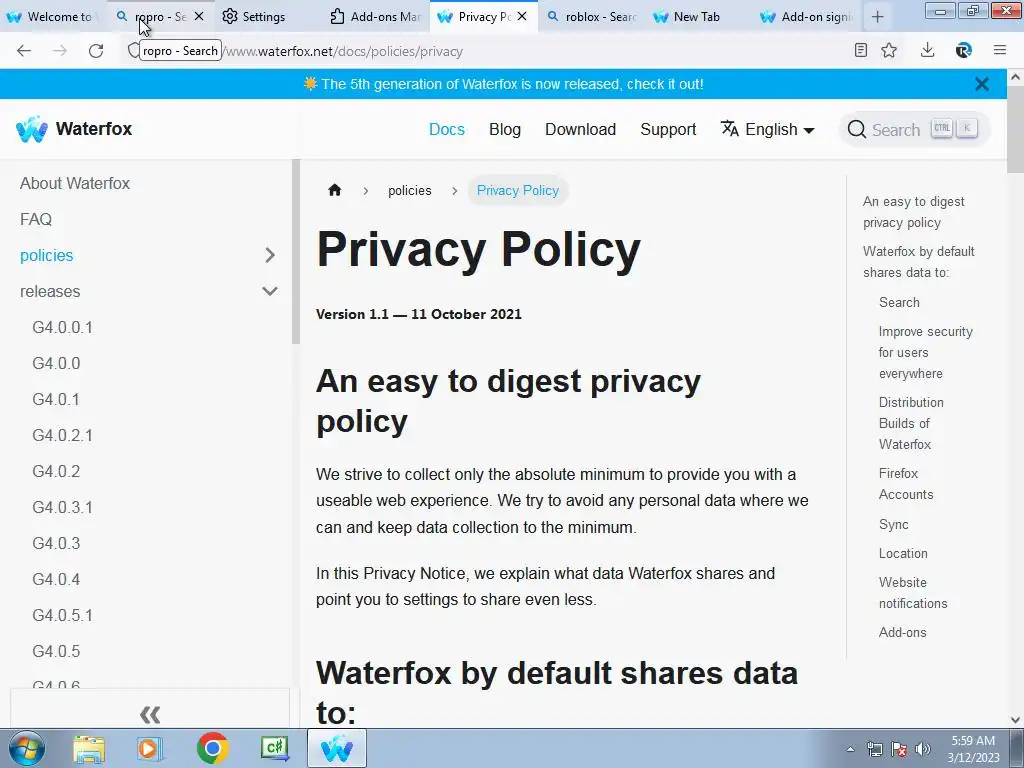
Task: Open the Support page link
Action: (x=668, y=129)
